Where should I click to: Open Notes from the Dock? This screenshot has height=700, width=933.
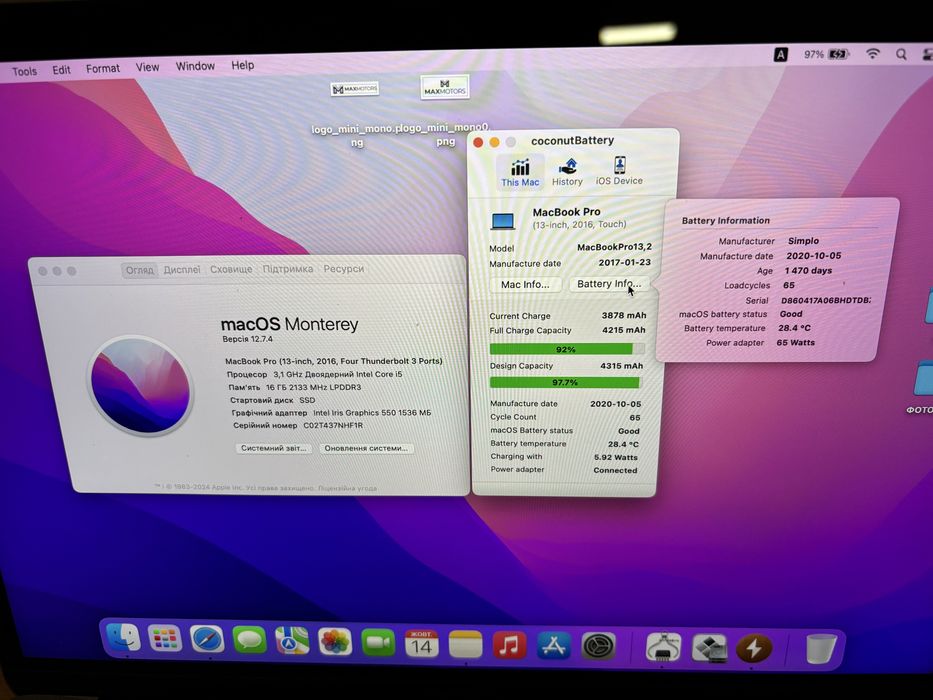pos(465,644)
